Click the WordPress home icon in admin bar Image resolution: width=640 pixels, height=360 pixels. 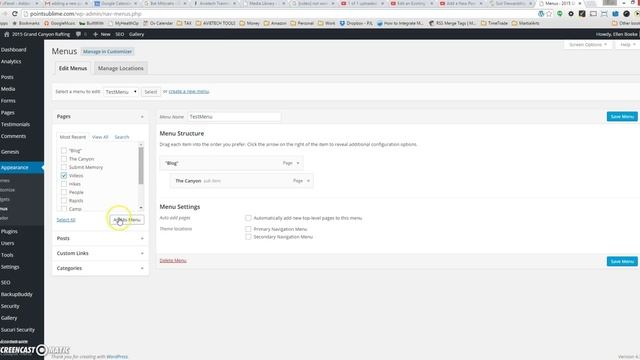pyautogui.click(x=7, y=34)
